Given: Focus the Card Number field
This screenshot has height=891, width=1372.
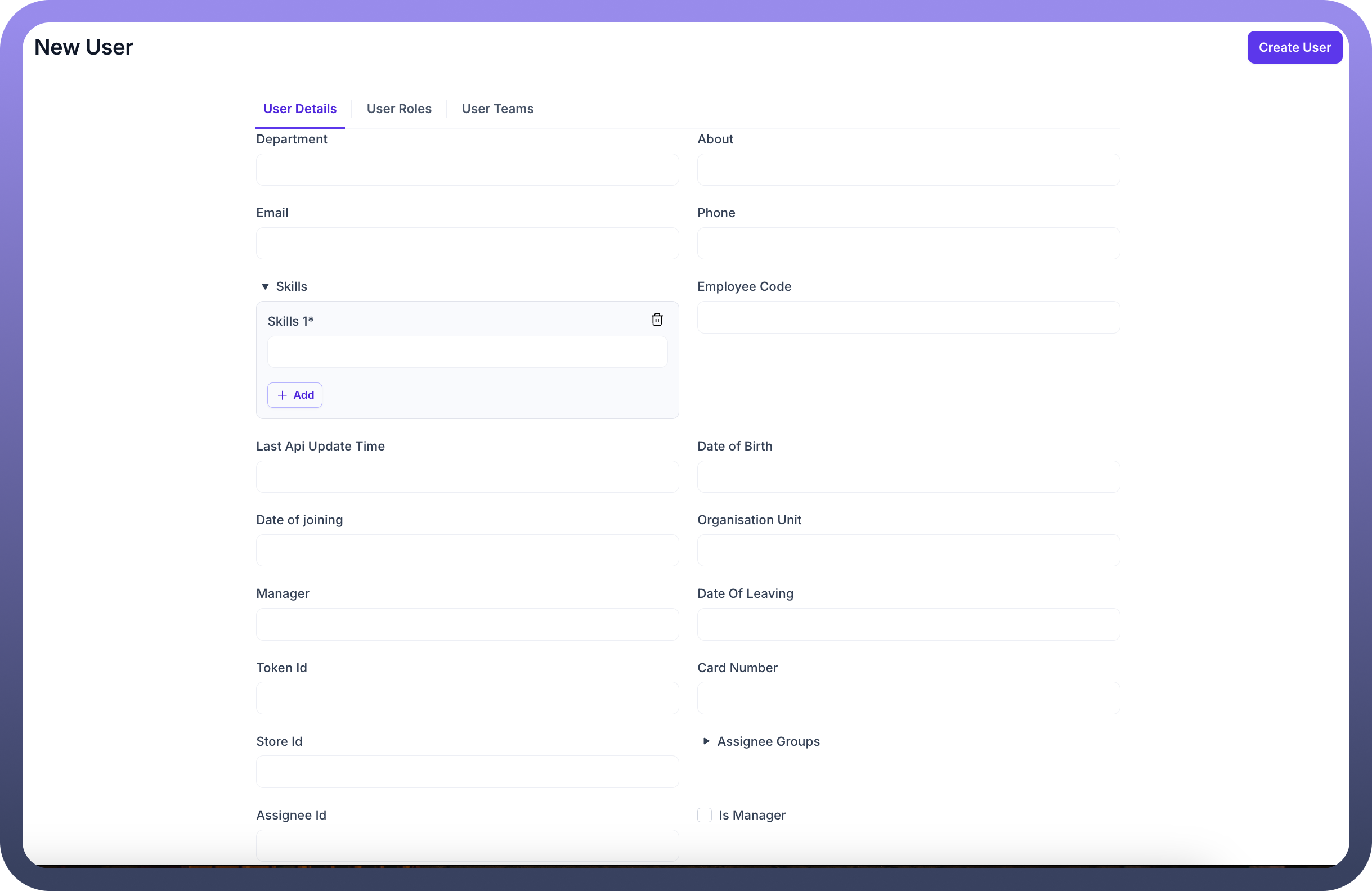Looking at the screenshot, I should (x=908, y=698).
